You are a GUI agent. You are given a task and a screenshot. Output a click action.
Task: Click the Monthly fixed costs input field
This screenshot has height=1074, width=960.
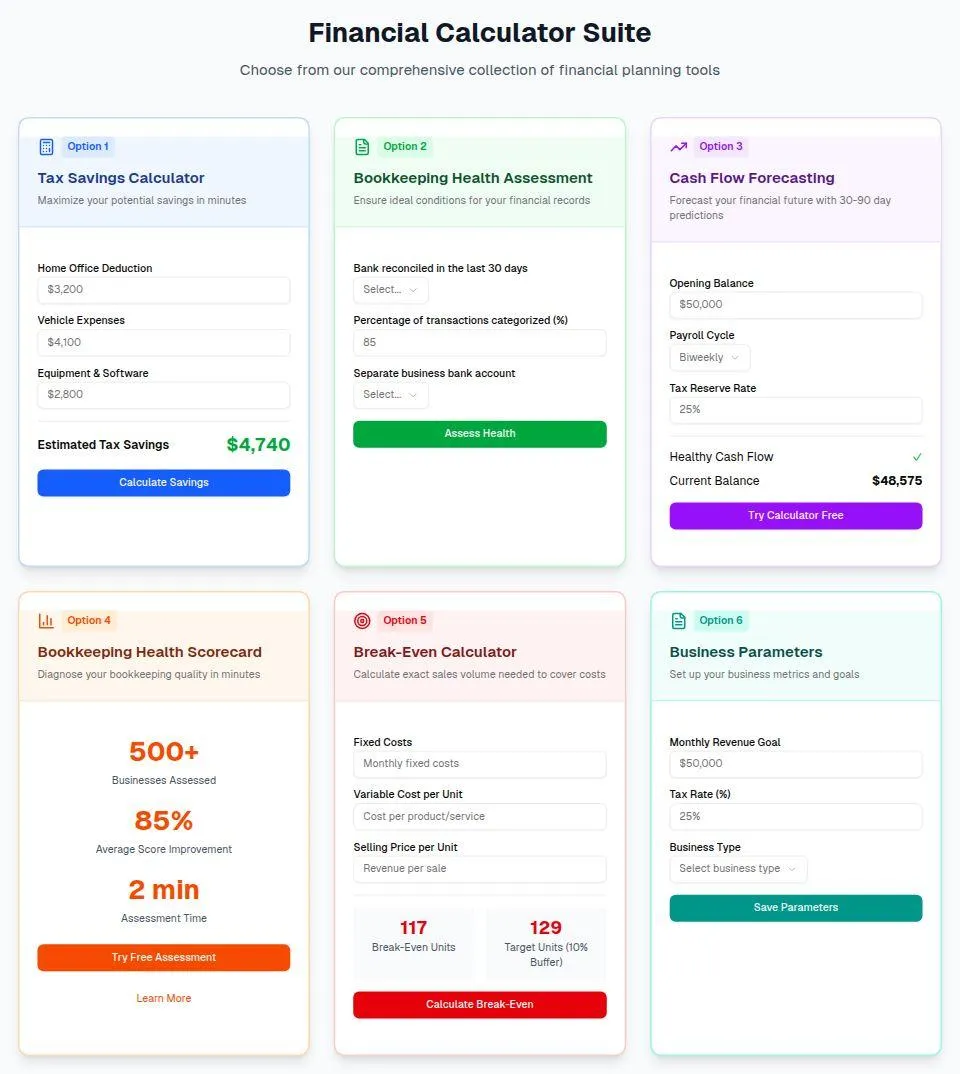pyautogui.click(x=480, y=764)
